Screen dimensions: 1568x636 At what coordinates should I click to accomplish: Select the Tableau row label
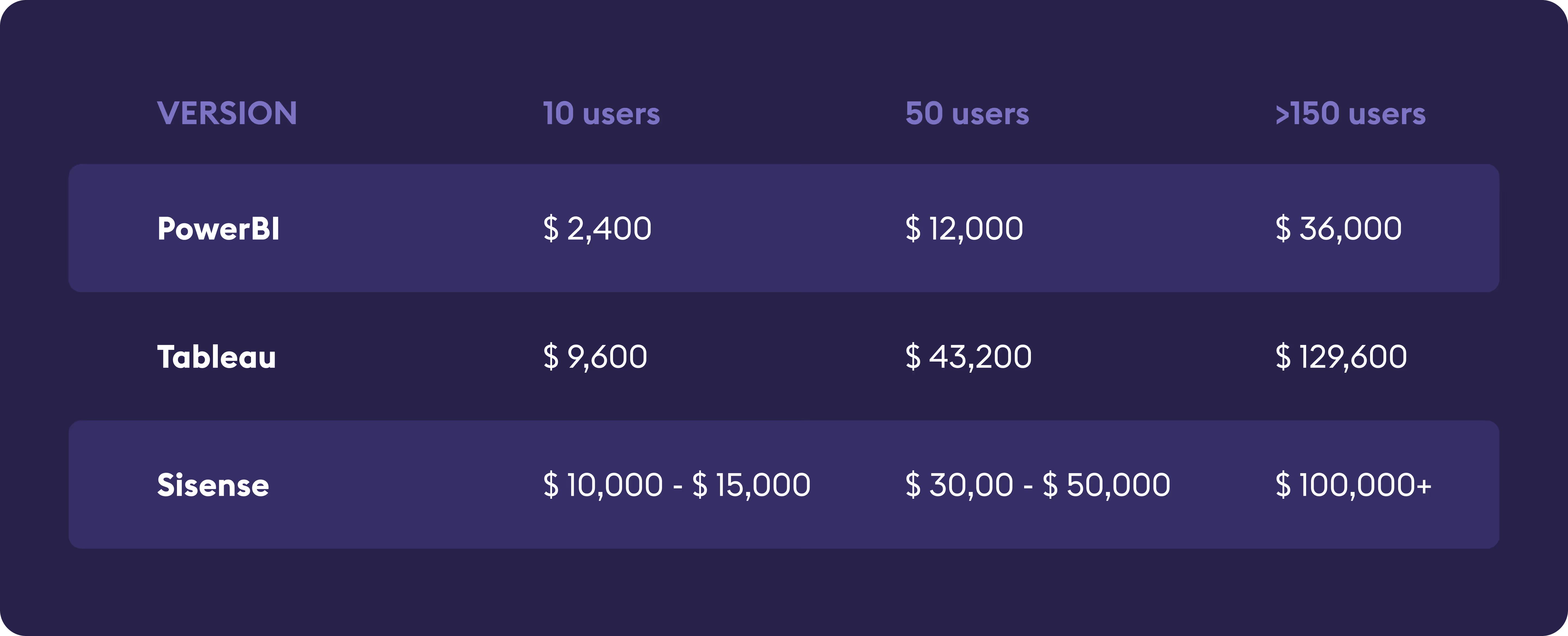tap(217, 357)
